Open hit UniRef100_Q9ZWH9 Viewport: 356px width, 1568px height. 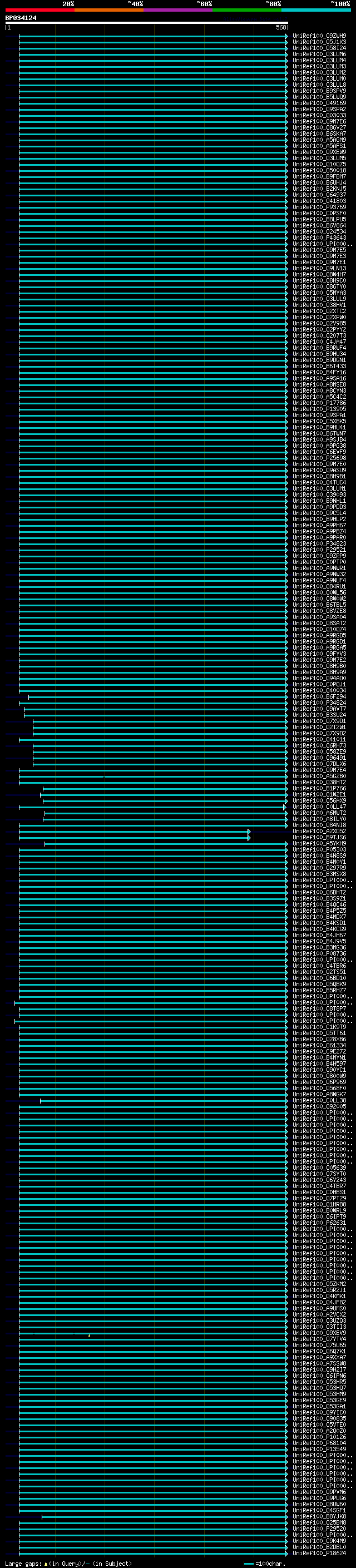[319, 36]
